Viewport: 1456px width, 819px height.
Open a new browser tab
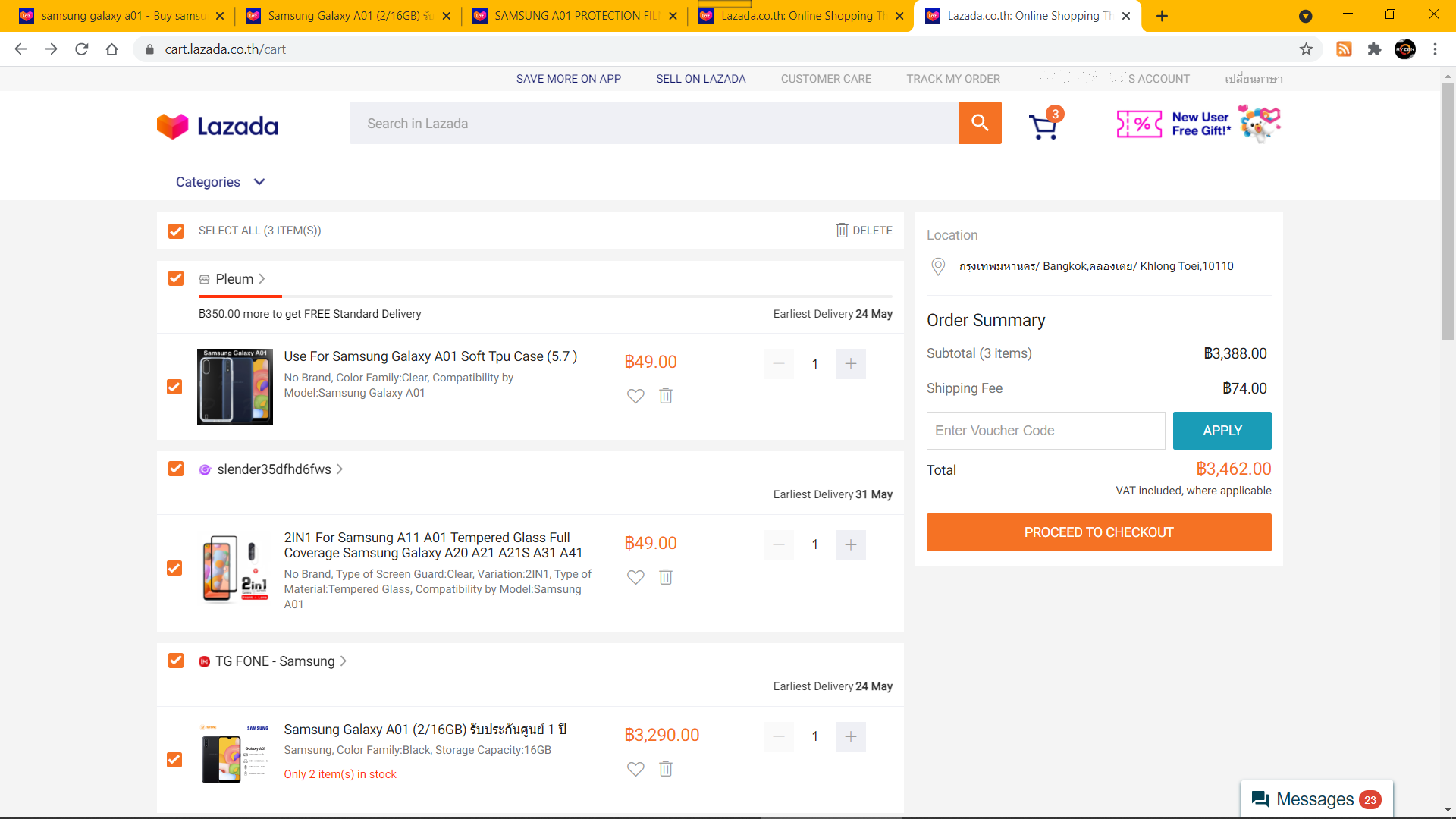point(1162,16)
